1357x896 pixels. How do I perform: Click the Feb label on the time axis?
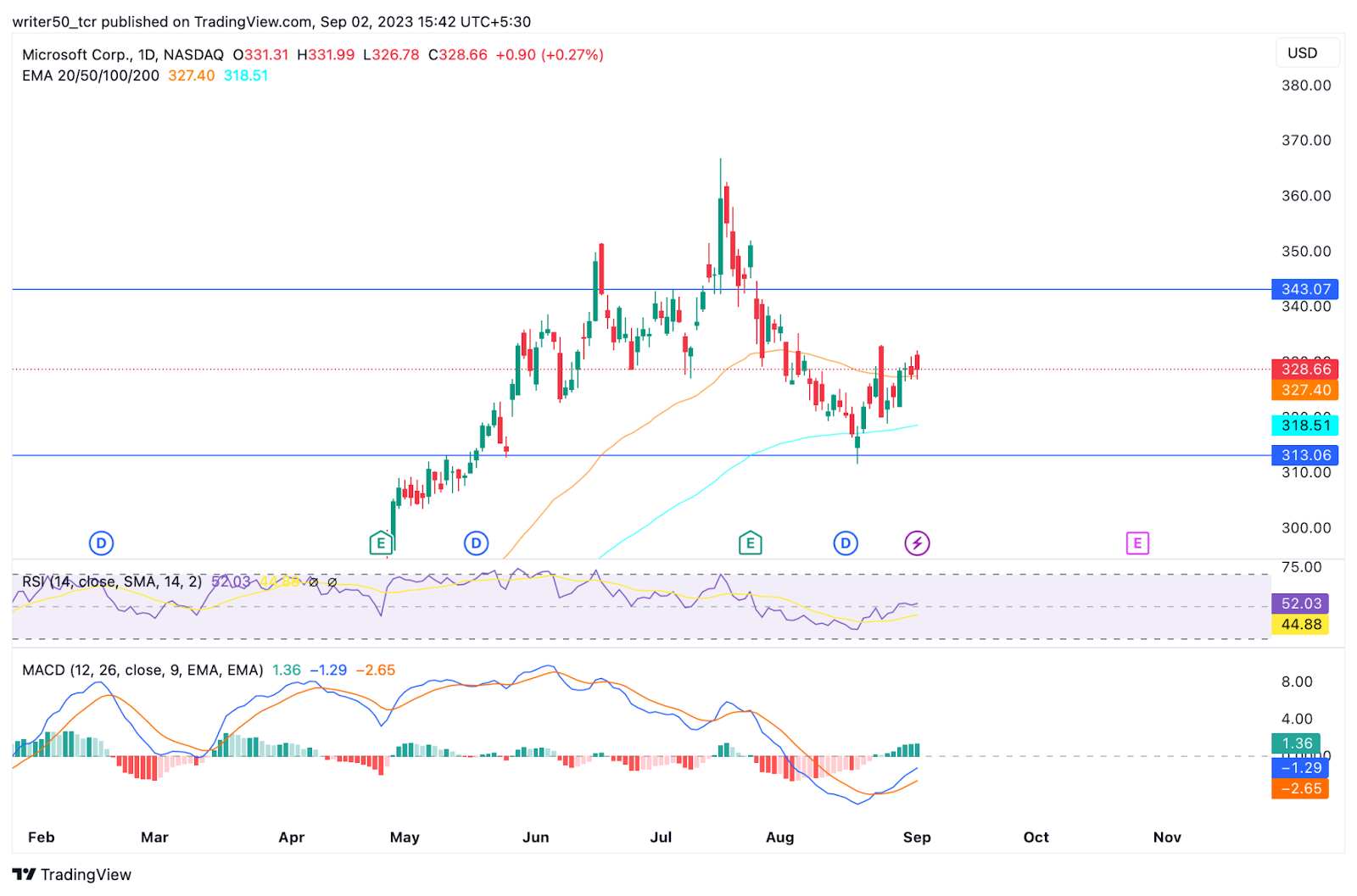pos(42,837)
